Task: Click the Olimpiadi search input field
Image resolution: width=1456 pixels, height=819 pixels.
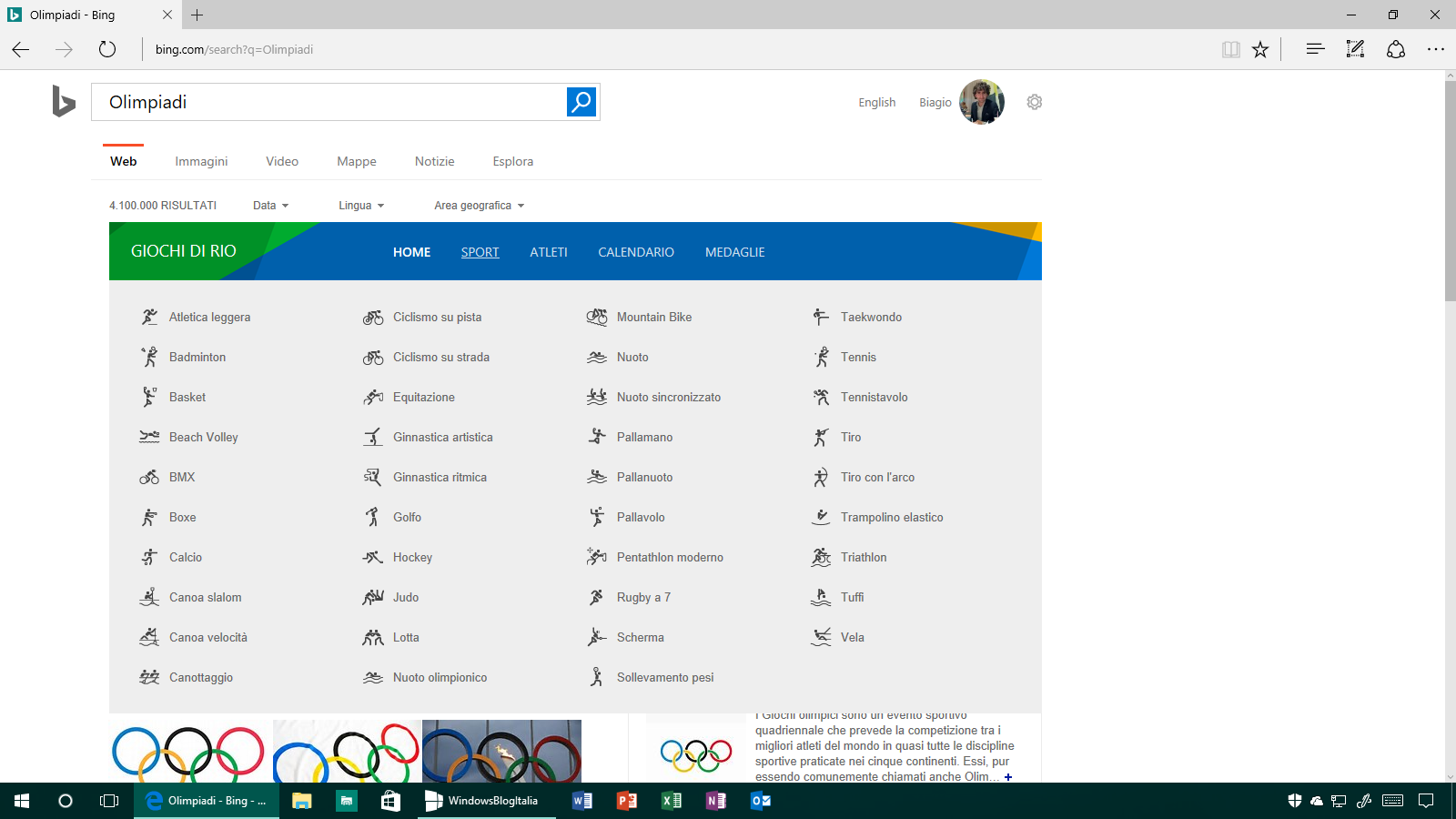Action: [329, 102]
